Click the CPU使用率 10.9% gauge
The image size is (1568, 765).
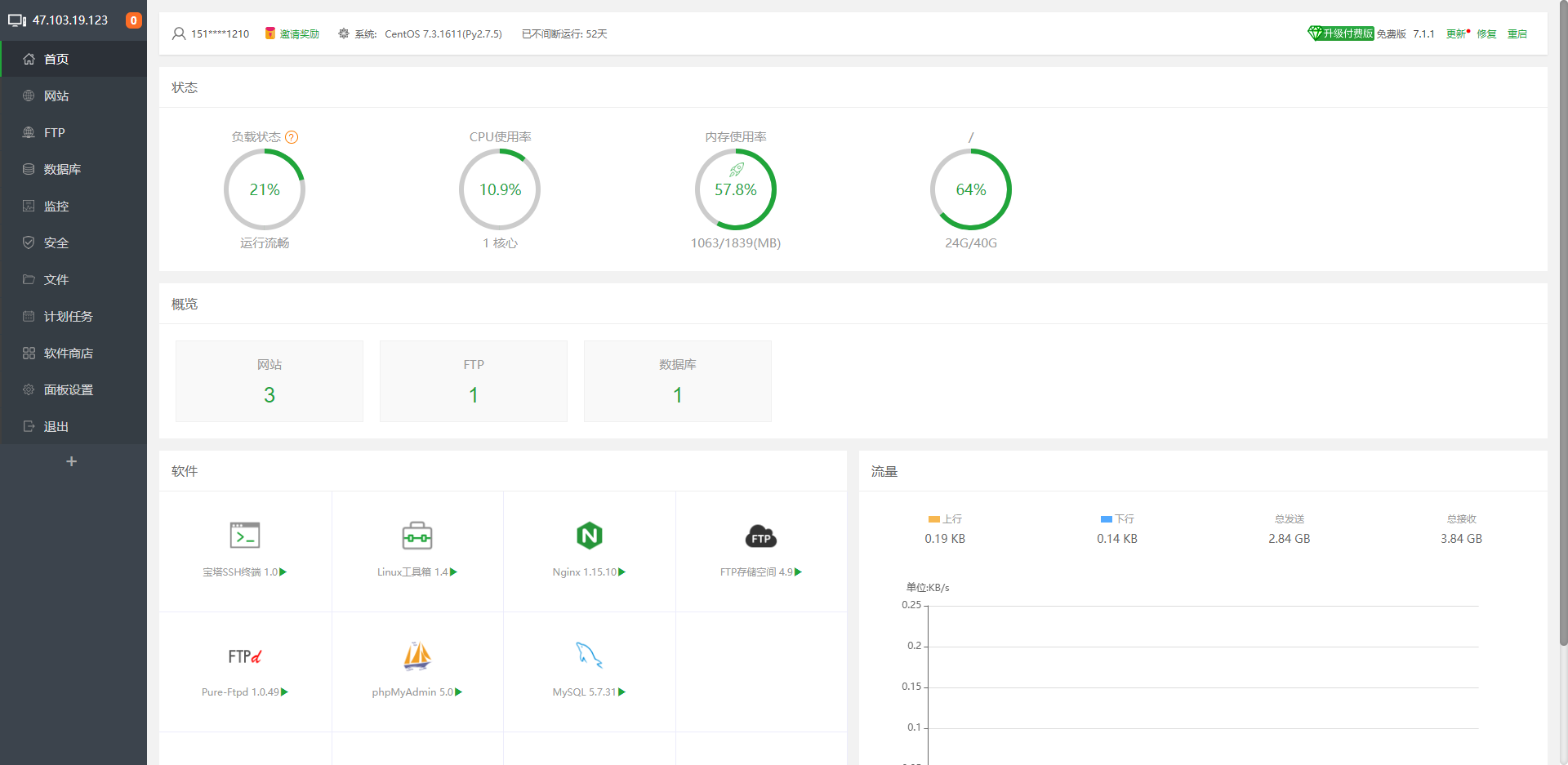click(x=500, y=189)
